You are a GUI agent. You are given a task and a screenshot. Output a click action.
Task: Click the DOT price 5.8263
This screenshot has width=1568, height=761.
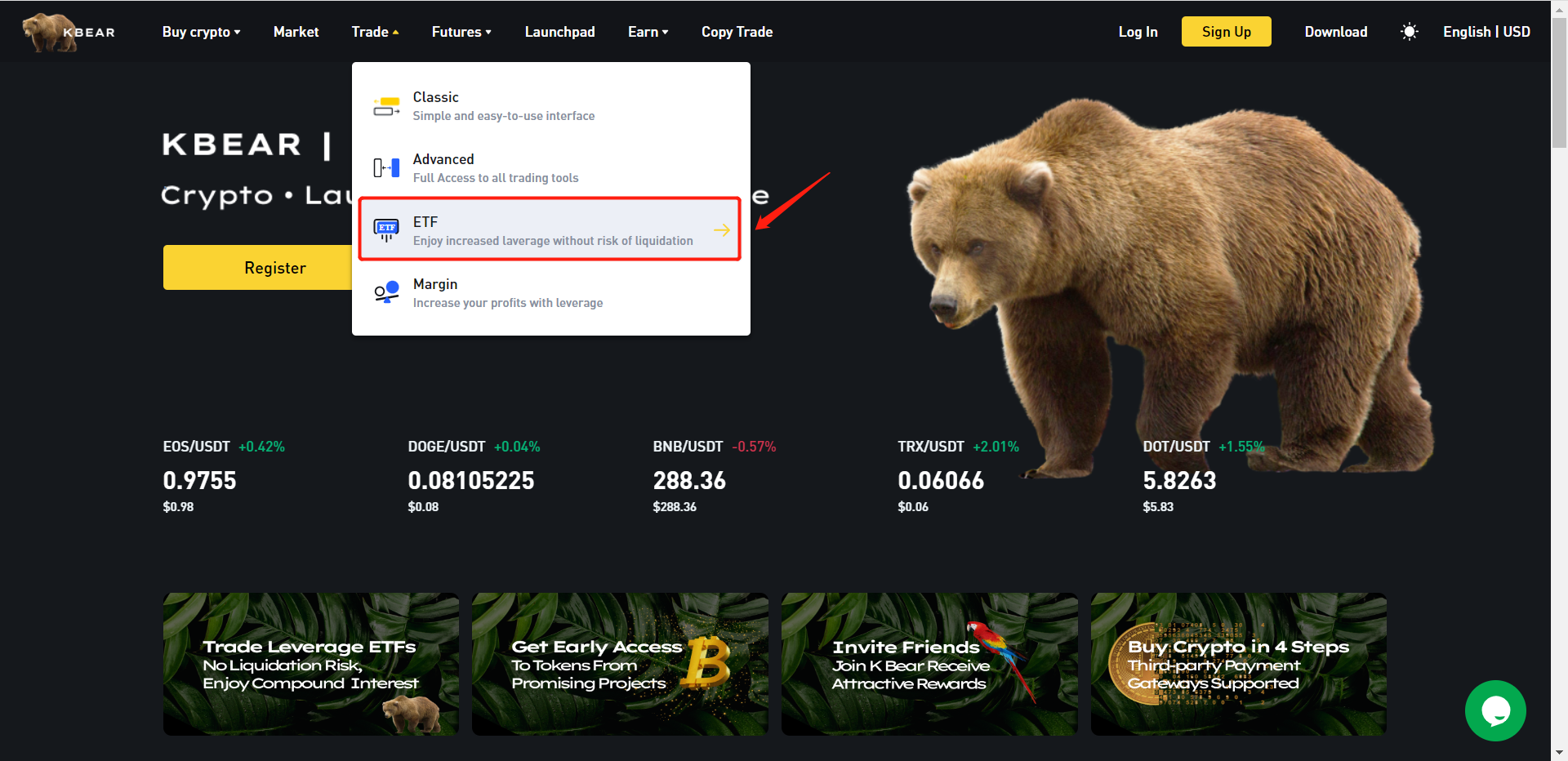[x=1179, y=480]
